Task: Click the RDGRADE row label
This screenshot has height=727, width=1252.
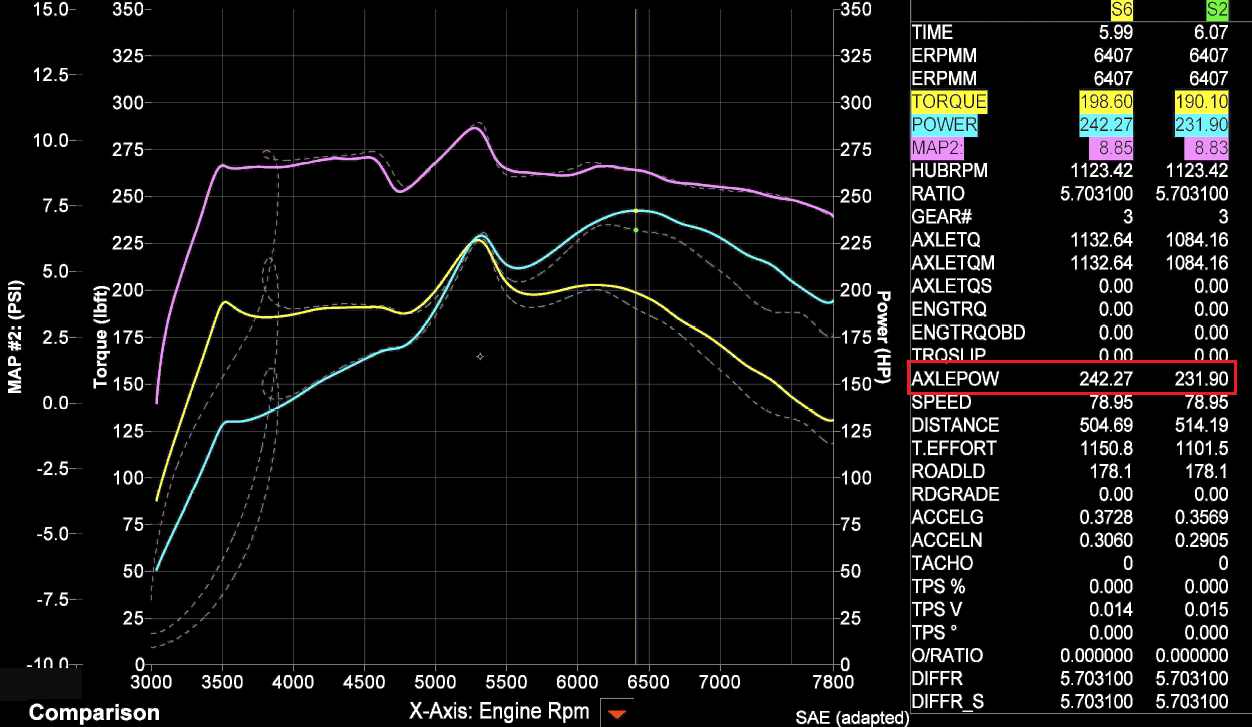Action: pyautogui.click(x=957, y=494)
